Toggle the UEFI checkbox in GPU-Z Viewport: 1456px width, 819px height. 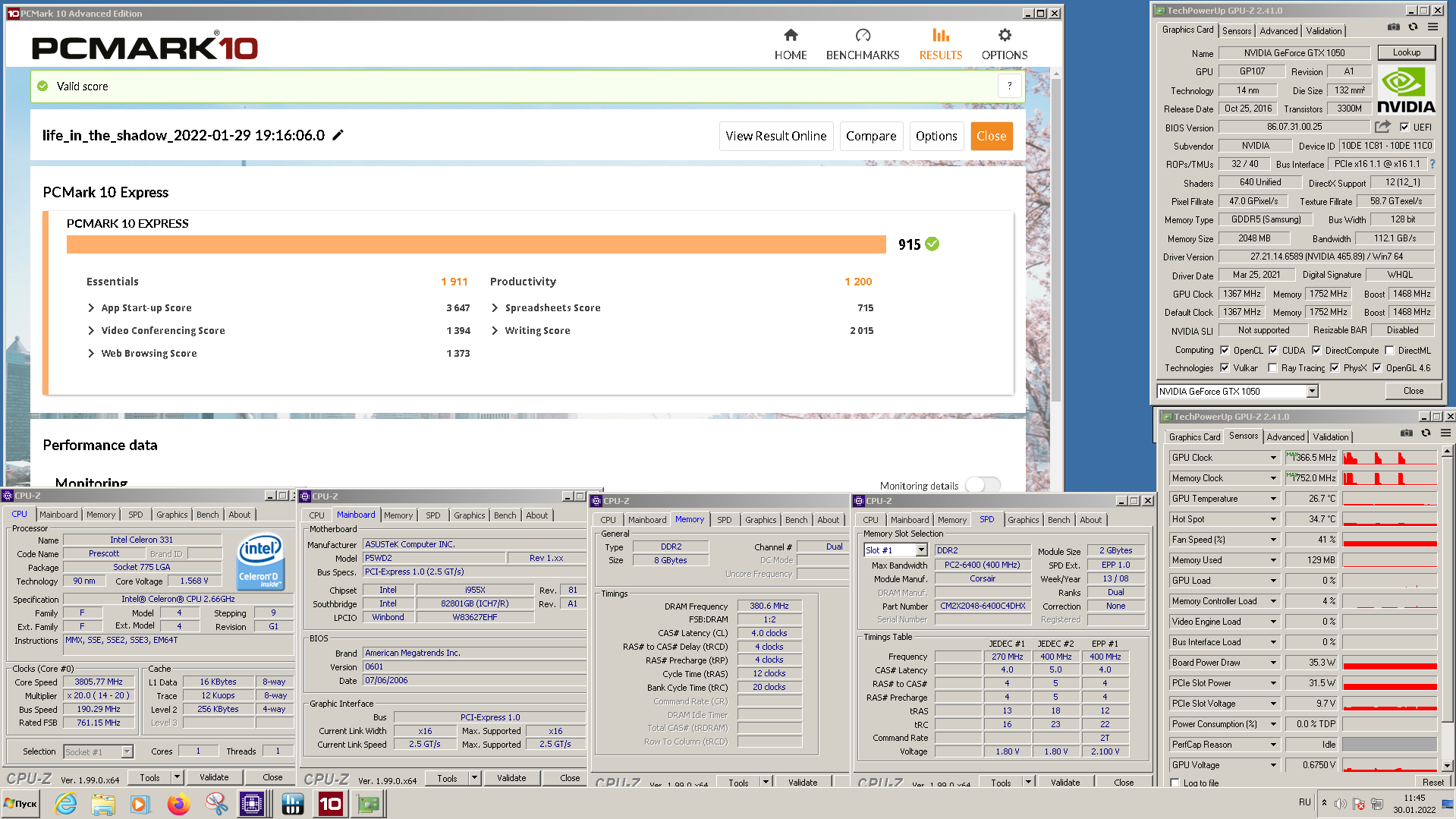click(1404, 128)
